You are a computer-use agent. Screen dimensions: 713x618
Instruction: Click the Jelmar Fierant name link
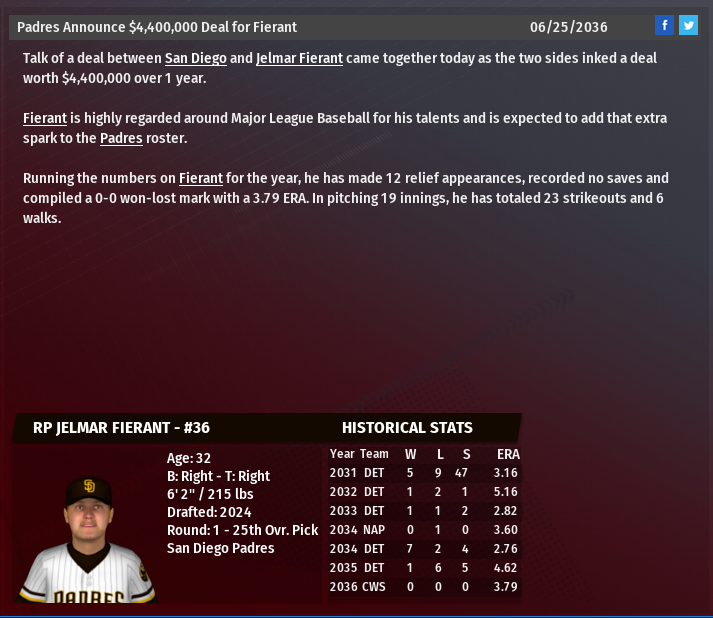(299, 58)
